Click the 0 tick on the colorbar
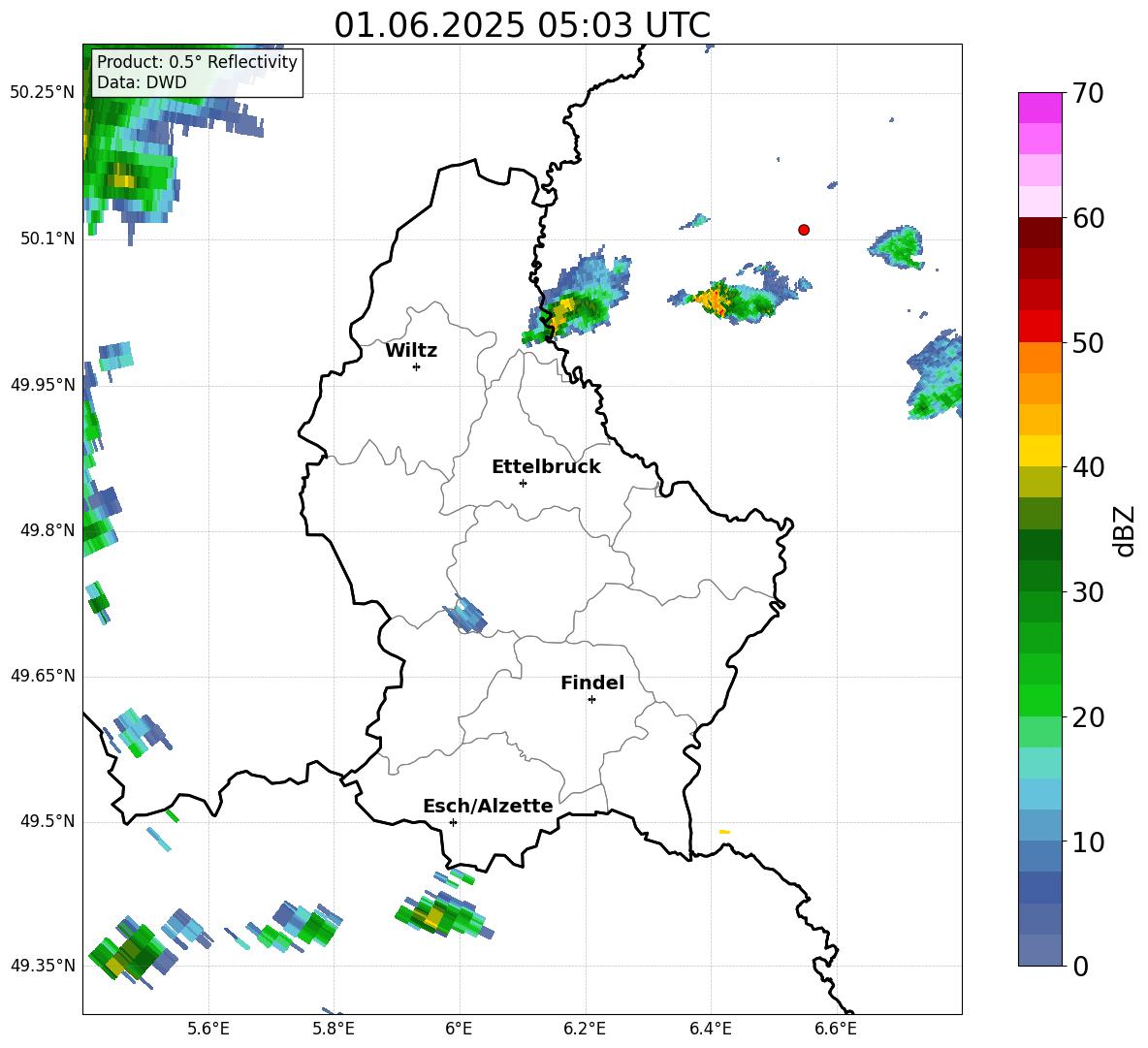The image size is (1148, 1048). [1080, 966]
